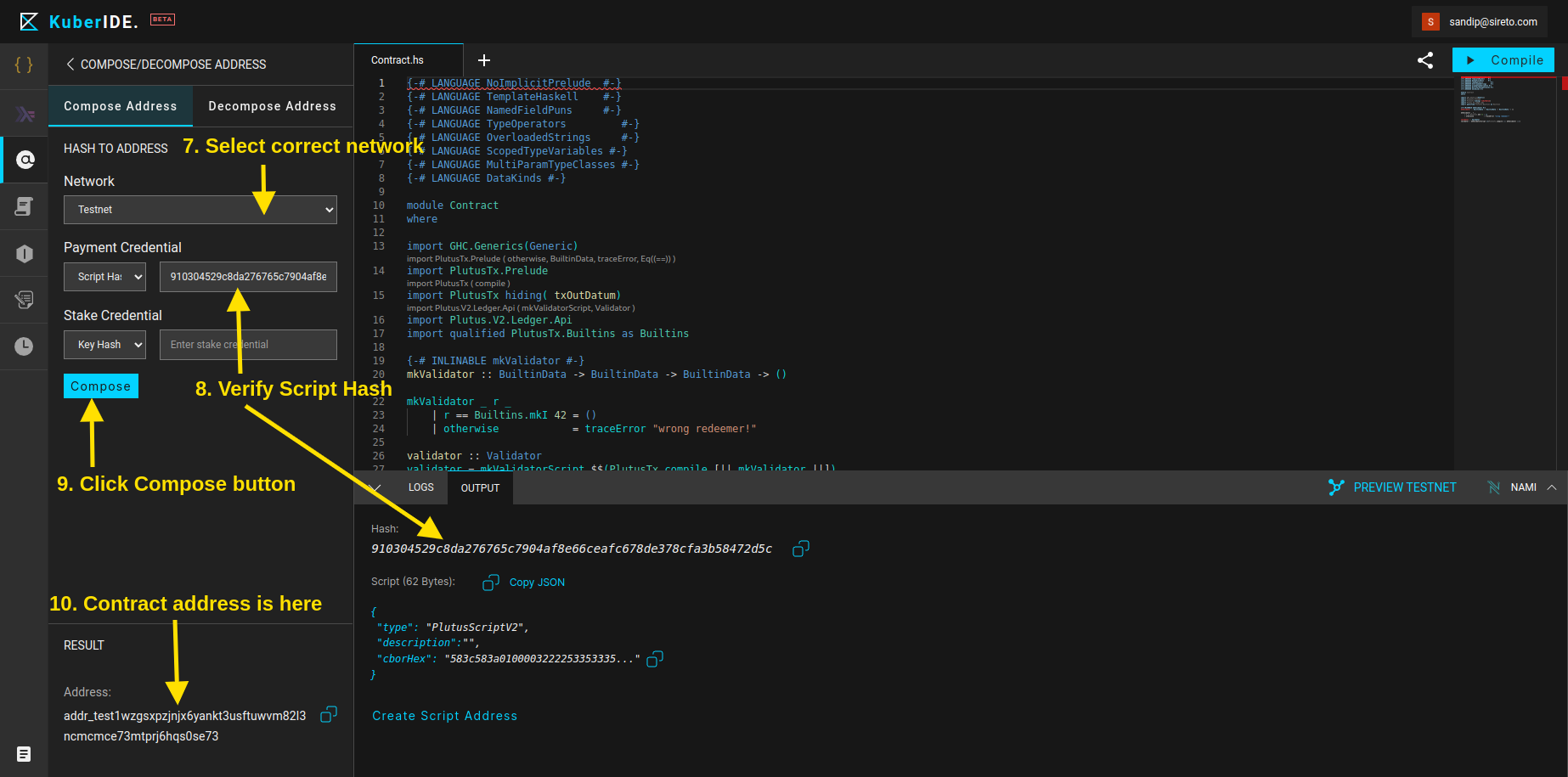Screen dimensions: 1568x777
Task: Select the @ address composer sidebar icon
Action: [25, 160]
